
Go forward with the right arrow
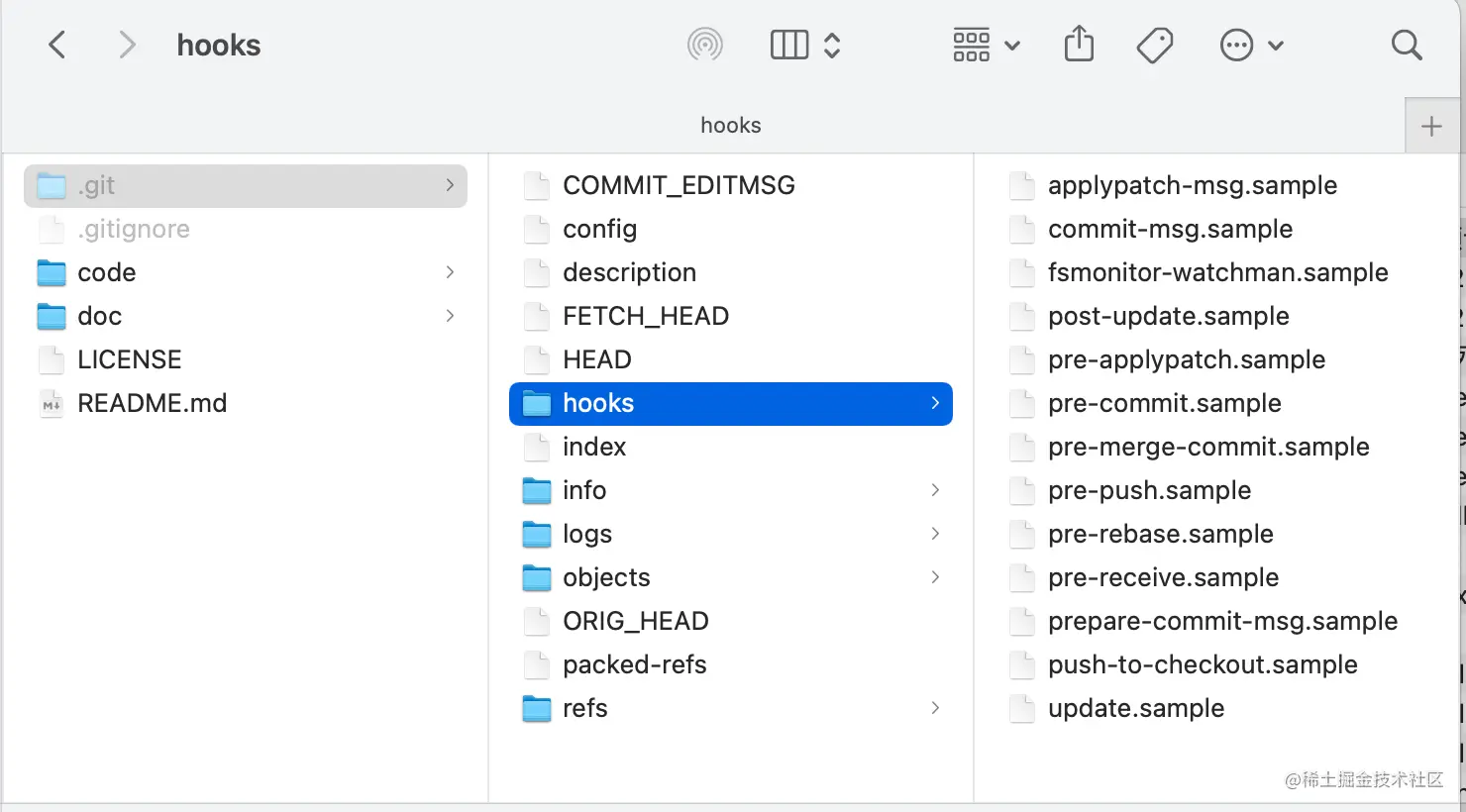coord(127,45)
